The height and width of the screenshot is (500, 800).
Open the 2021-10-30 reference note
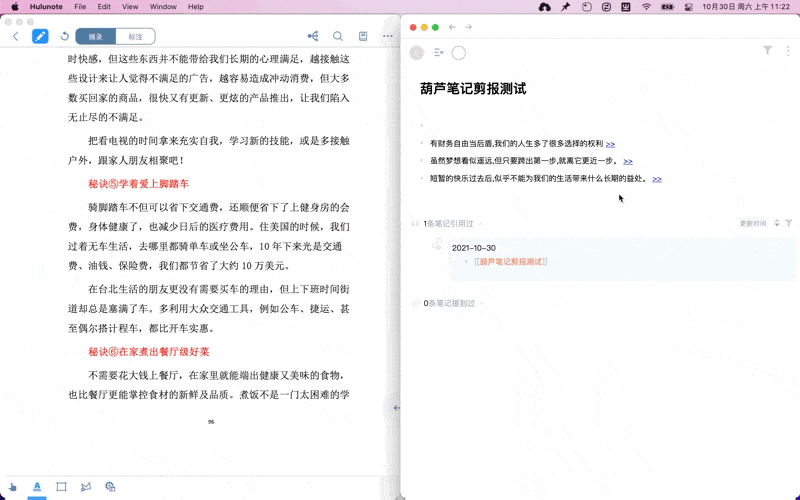[473, 248]
